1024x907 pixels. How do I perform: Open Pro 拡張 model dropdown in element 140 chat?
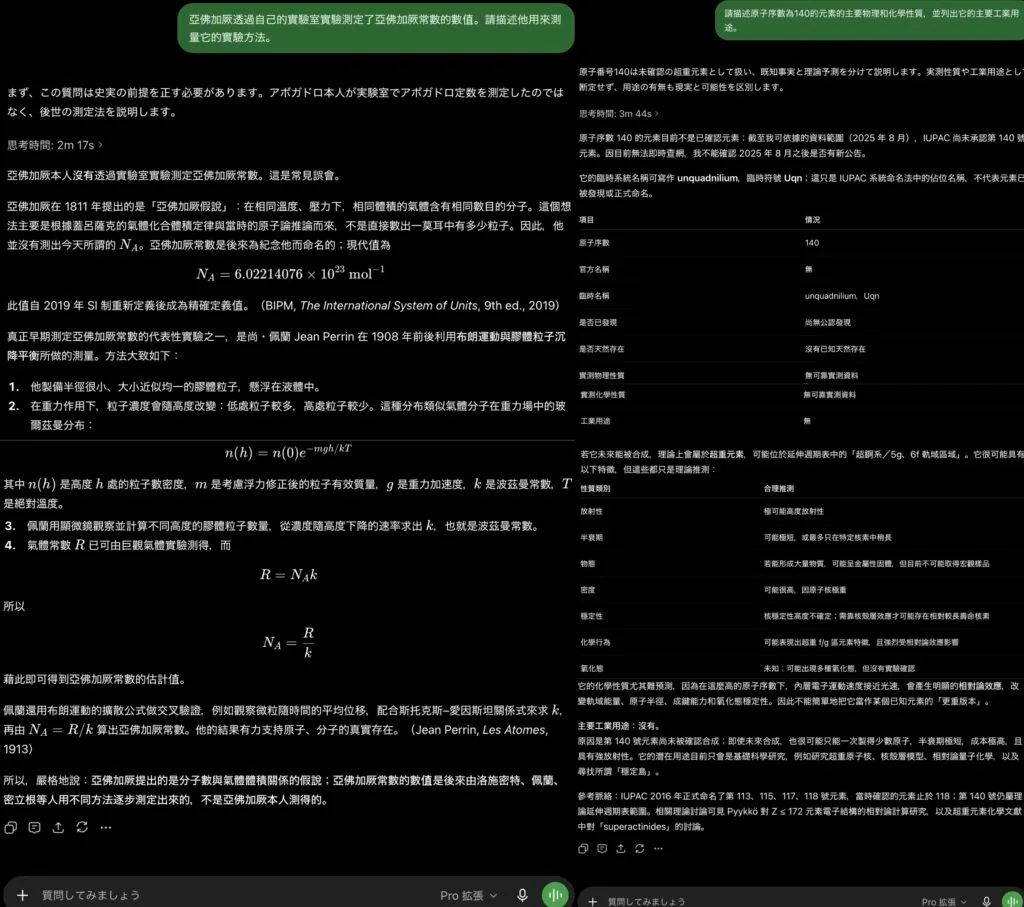944,902
